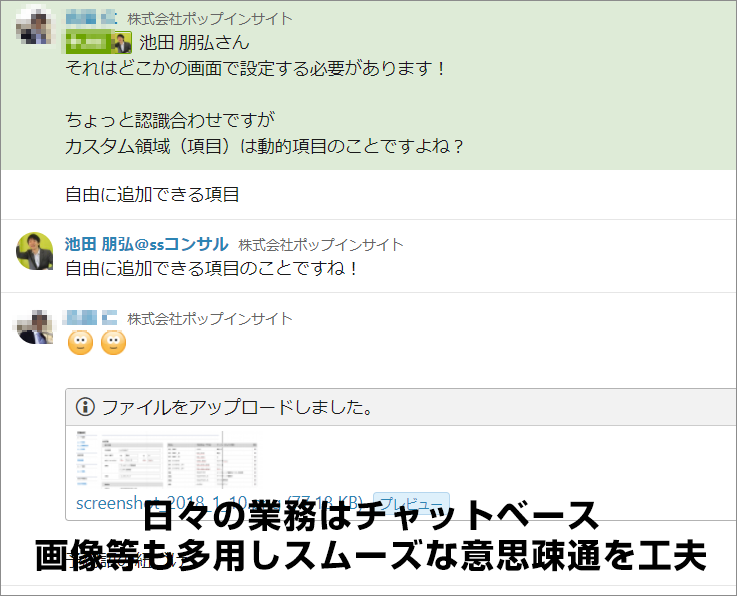Click 株式会社ポップインサイト label in the top message
This screenshot has width=737, height=596.
pyautogui.click(x=210, y=19)
